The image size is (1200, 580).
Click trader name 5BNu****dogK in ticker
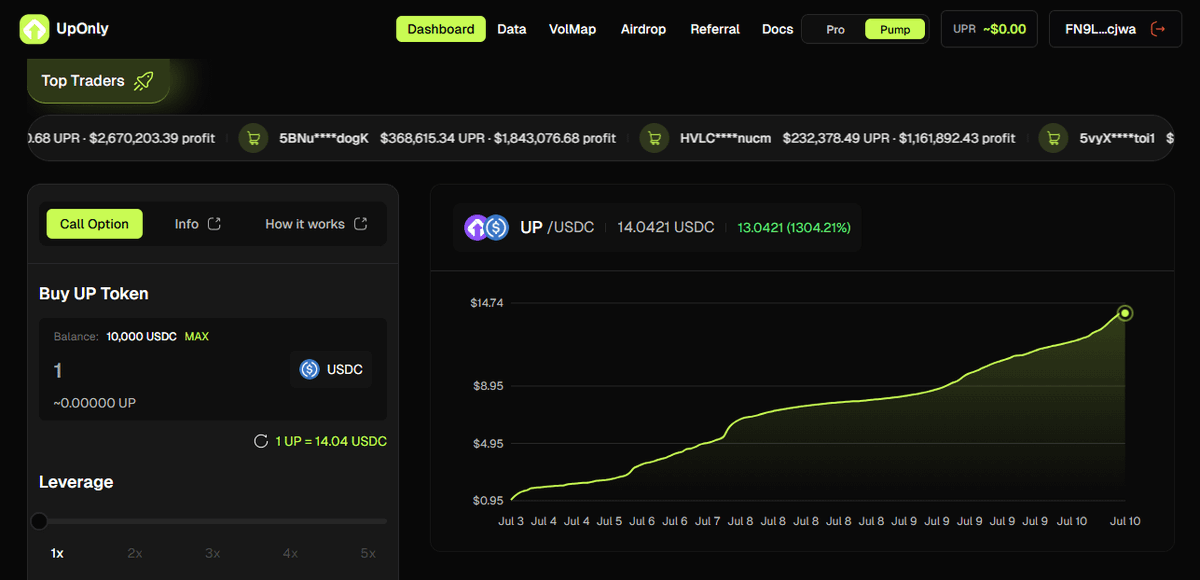(324, 138)
